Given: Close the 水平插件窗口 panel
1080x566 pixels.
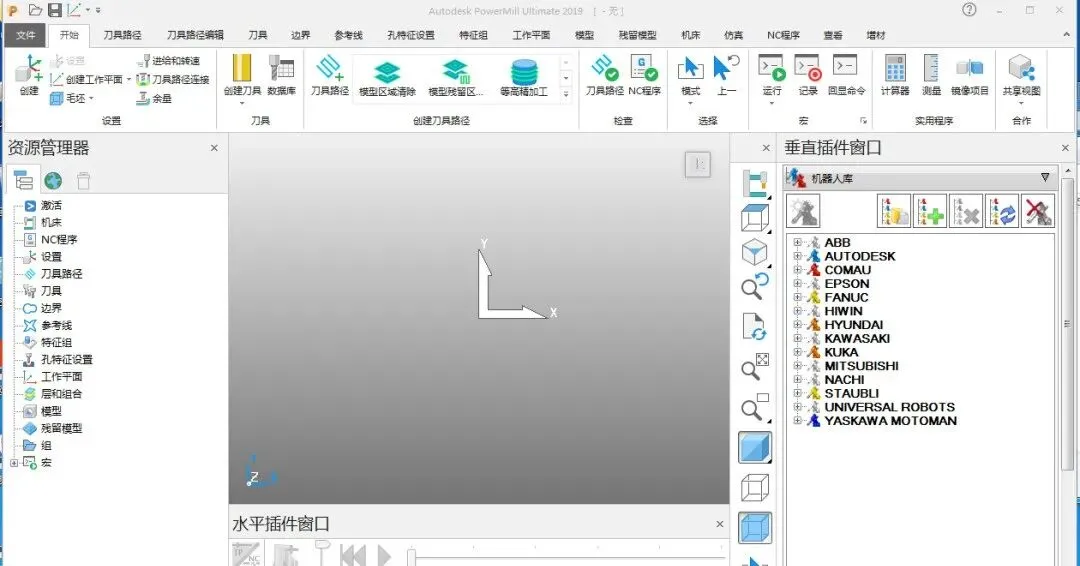Looking at the screenshot, I should pyautogui.click(x=720, y=524).
